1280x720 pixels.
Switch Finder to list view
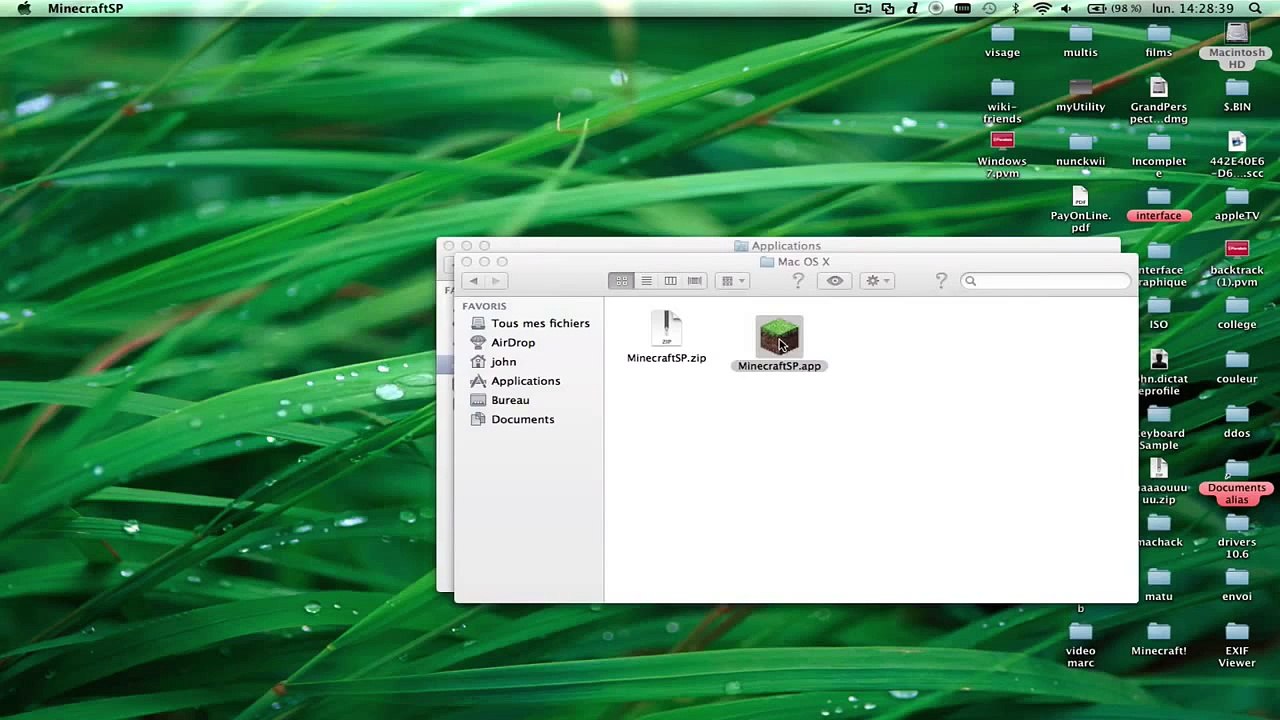pos(646,281)
